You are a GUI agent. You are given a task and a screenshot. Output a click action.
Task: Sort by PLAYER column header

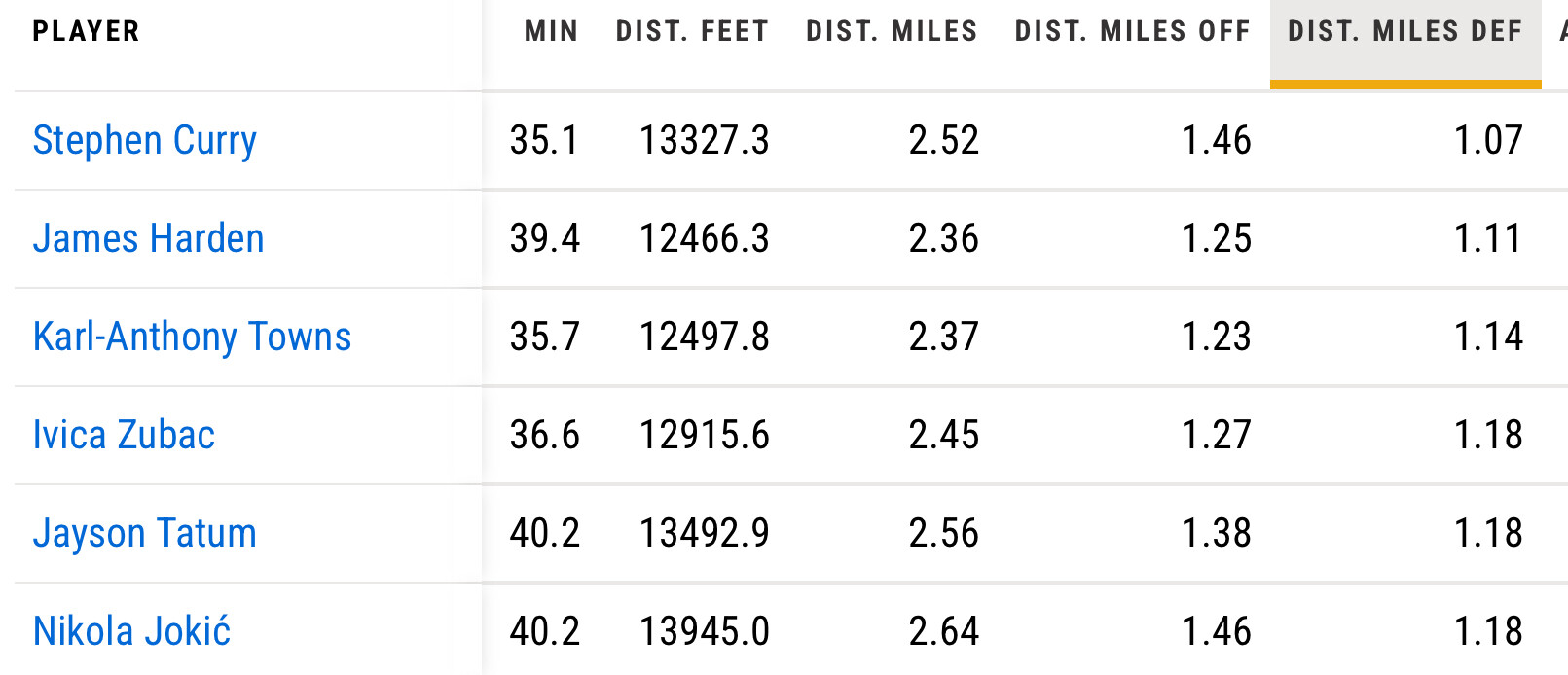tap(86, 32)
